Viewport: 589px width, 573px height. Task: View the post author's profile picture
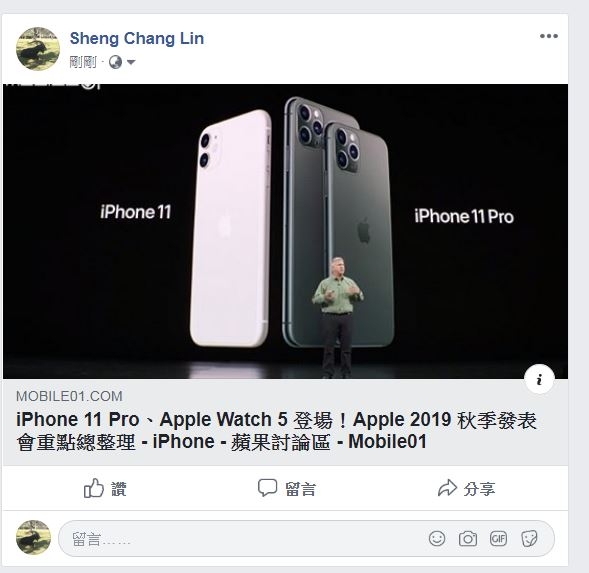click(x=38, y=49)
